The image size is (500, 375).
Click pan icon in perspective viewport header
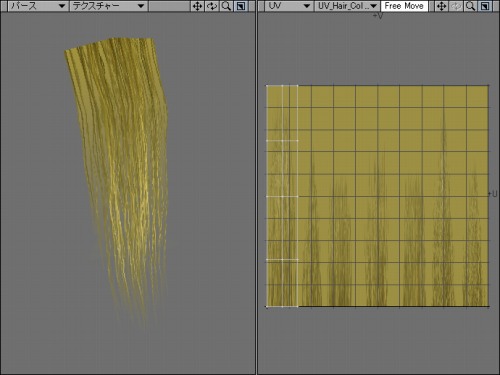pos(197,6)
